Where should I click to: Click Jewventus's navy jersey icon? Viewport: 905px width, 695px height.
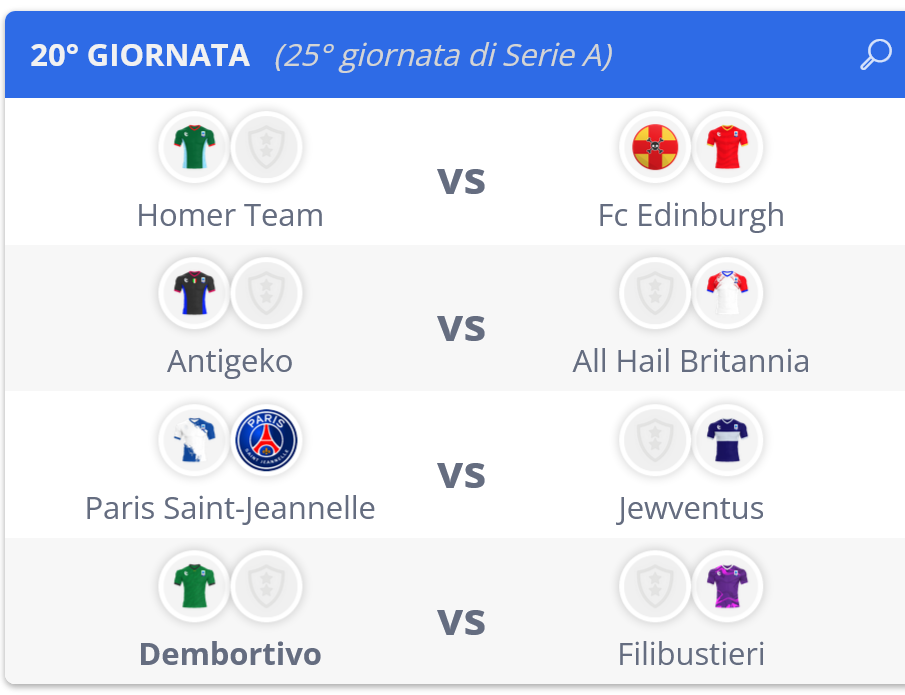click(727, 440)
